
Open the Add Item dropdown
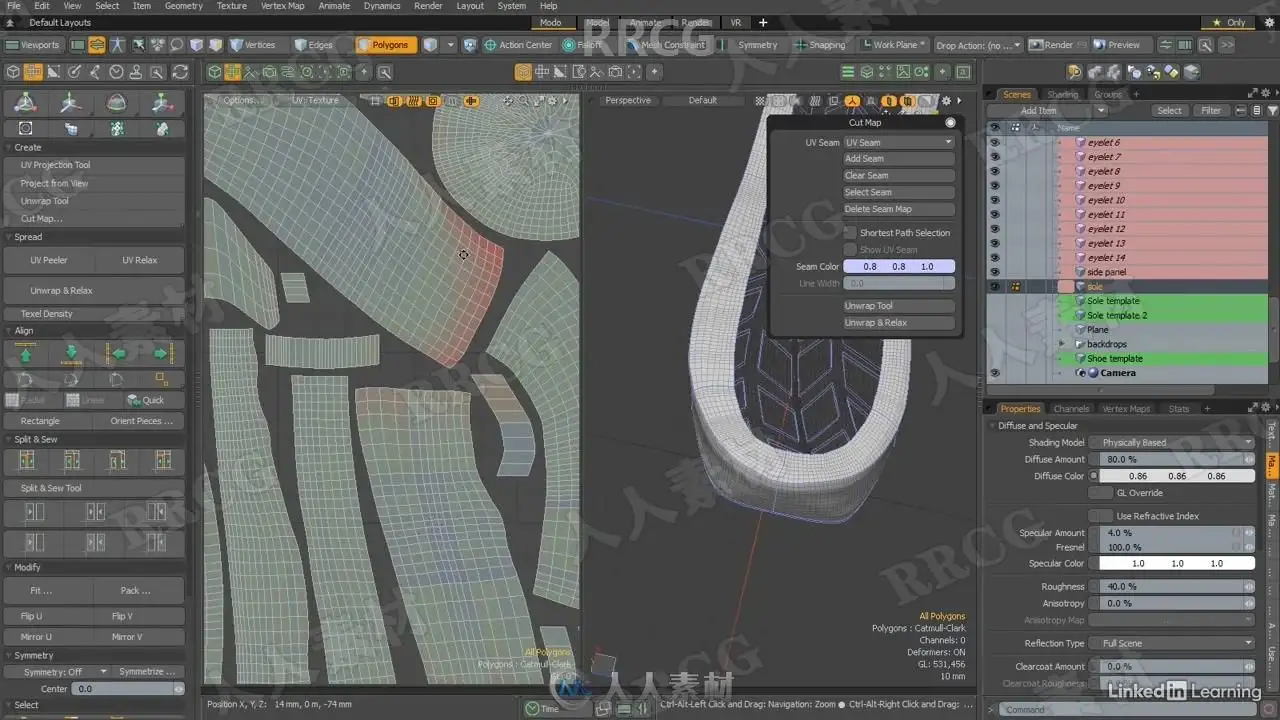tap(1047, 111)
